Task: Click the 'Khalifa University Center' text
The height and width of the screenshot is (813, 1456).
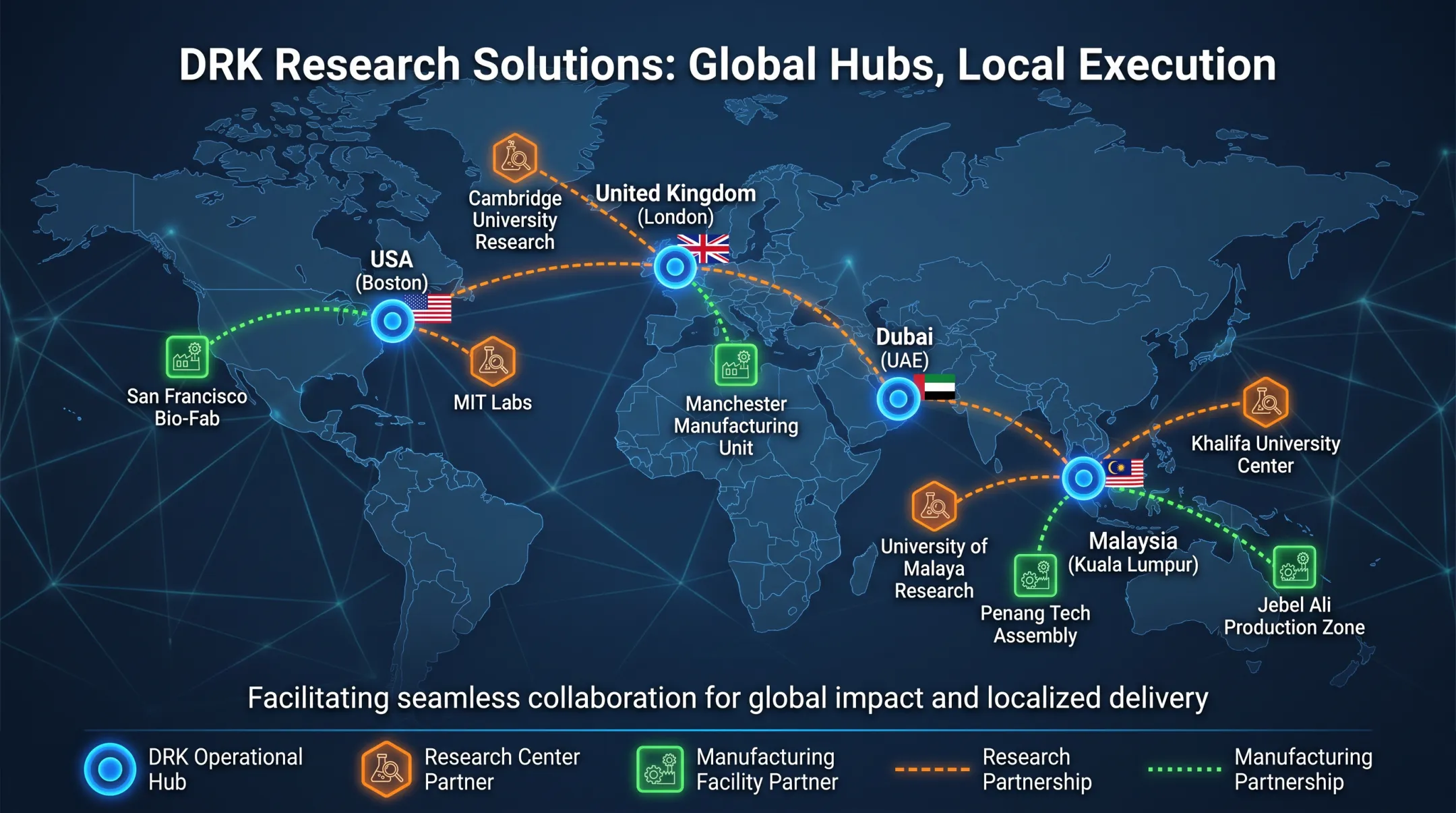Action: pyautogui.click(x=1266, y=454)
